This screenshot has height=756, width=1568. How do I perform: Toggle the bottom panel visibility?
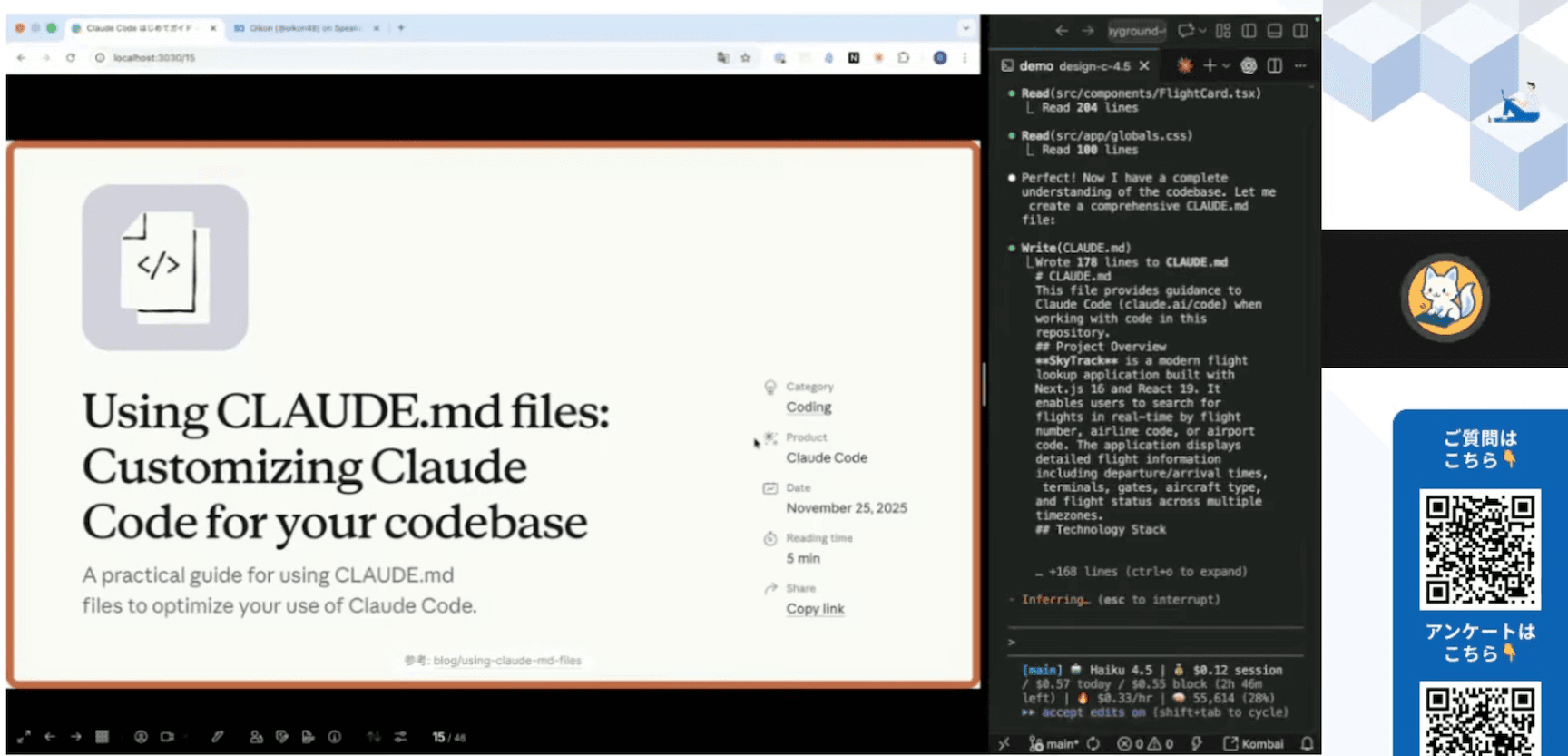coord(1274,31)
